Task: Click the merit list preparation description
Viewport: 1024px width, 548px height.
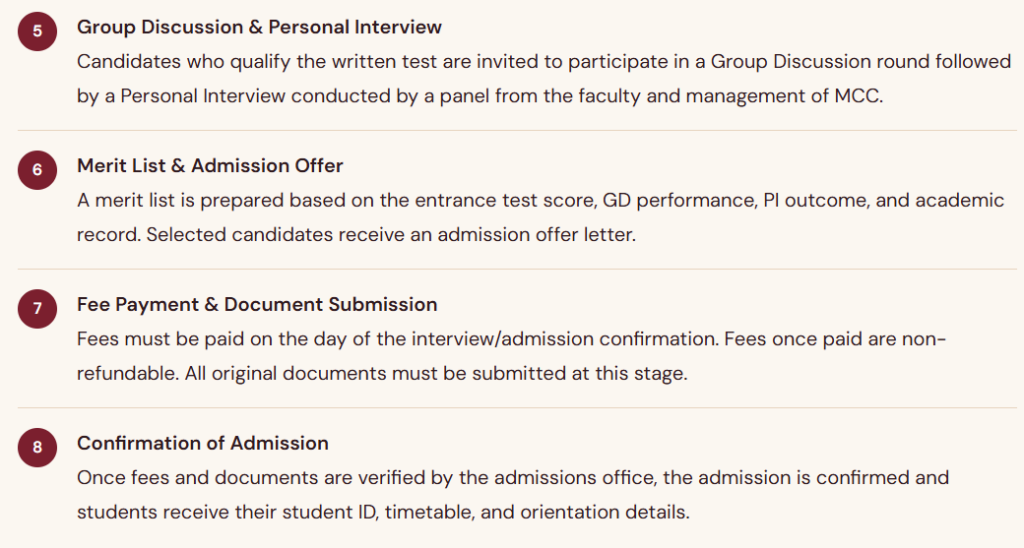Action: [x=540, y=200]
